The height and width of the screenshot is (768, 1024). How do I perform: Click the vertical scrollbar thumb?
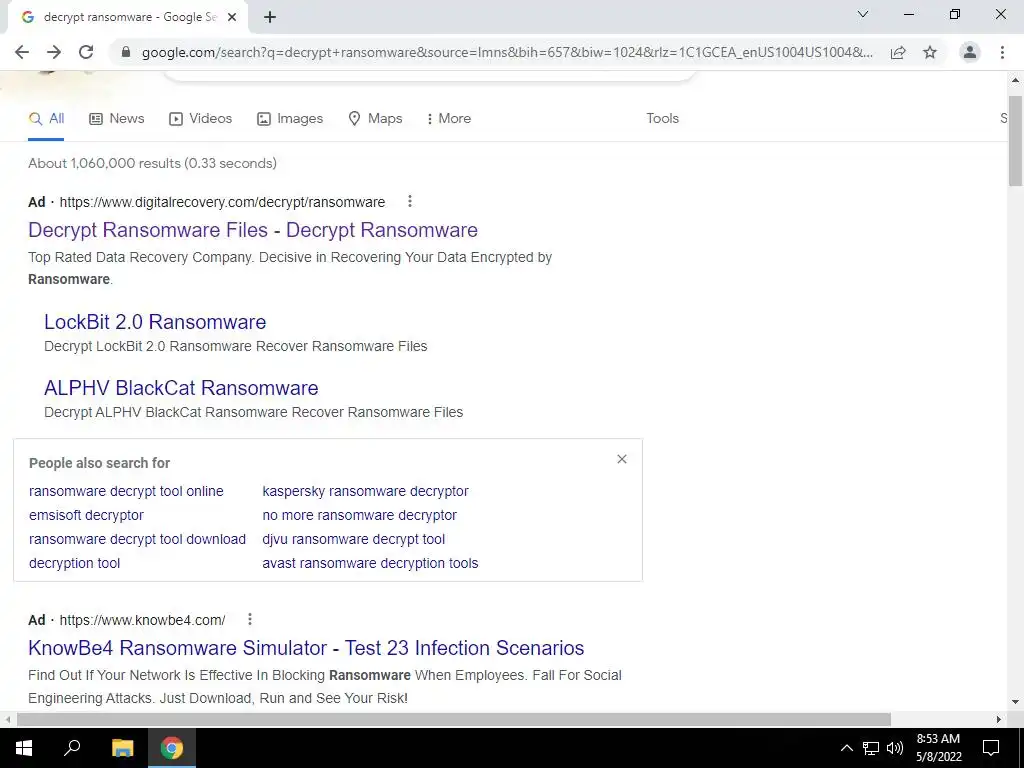tap(1015, 140)
